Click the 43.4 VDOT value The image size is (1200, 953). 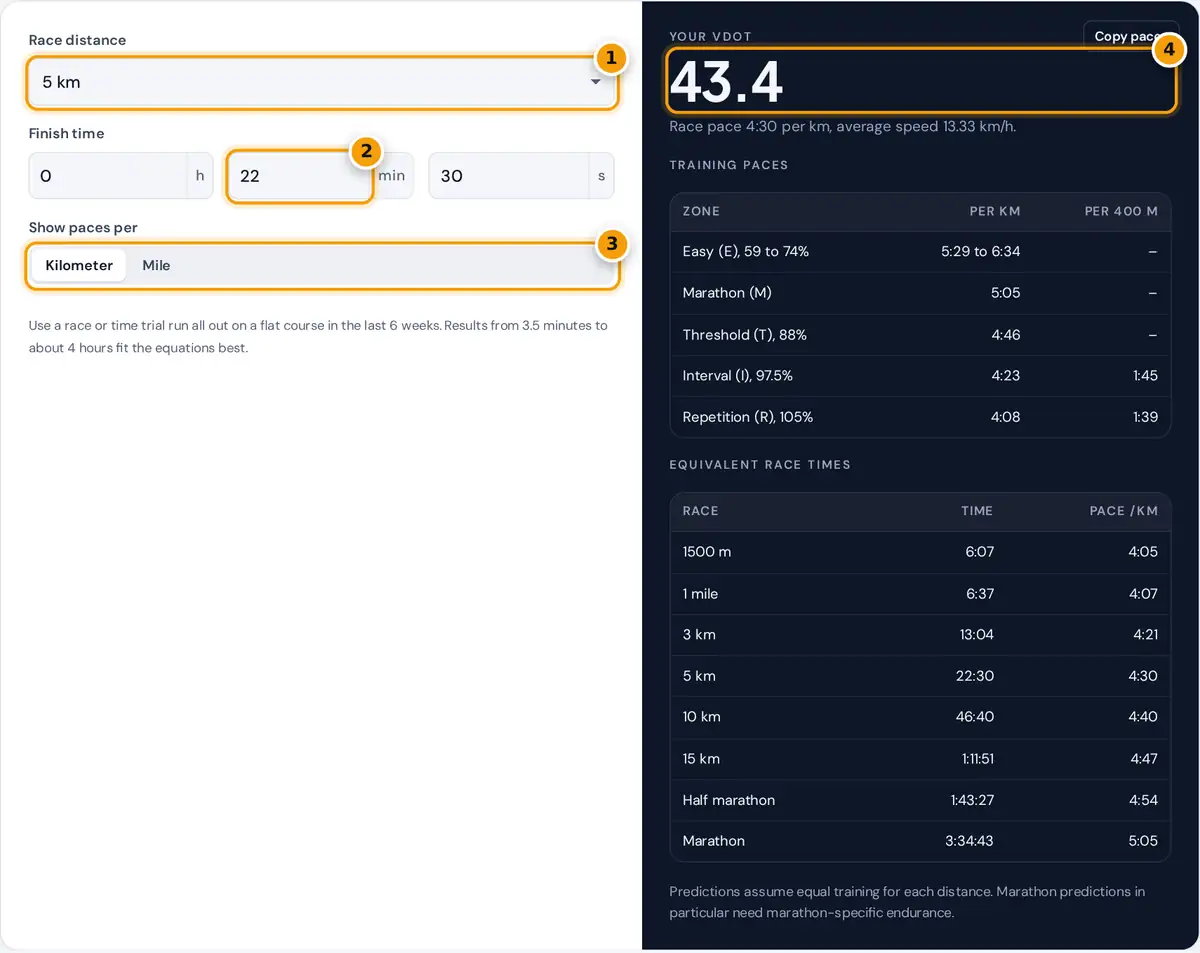pos(726,82)
